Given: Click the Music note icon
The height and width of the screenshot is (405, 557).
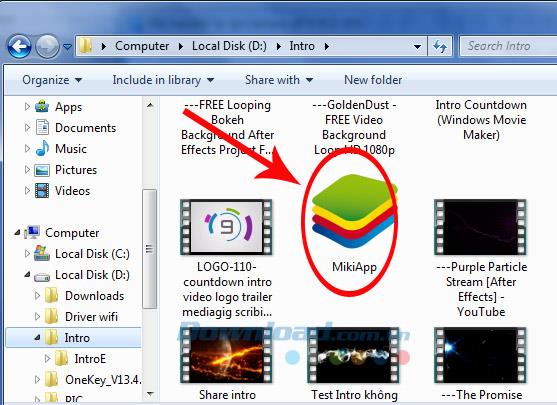Looking at the screenshot, I should coord(42,148).
